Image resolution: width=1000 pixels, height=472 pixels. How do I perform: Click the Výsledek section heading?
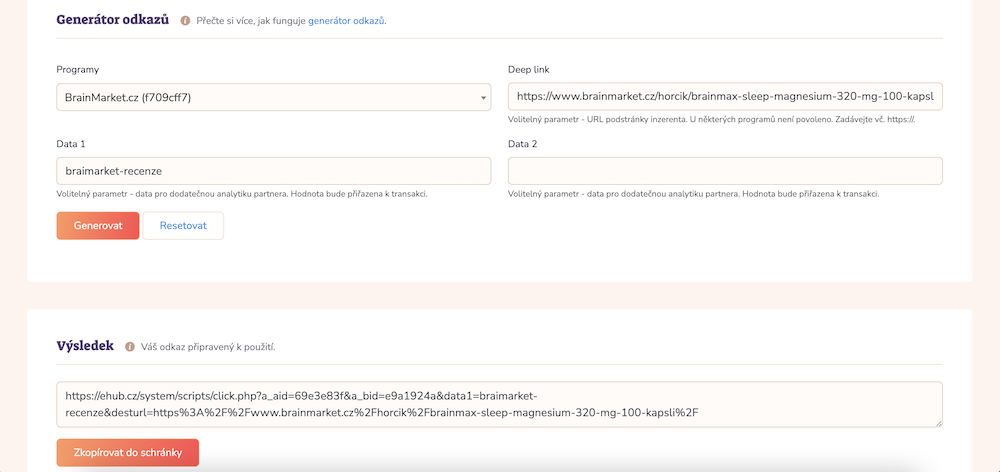85,346
